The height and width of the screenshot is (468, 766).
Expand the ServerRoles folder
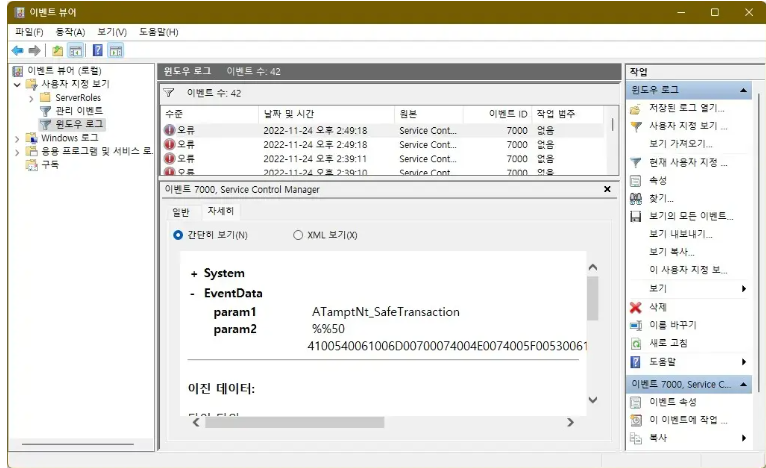point(31,98)
